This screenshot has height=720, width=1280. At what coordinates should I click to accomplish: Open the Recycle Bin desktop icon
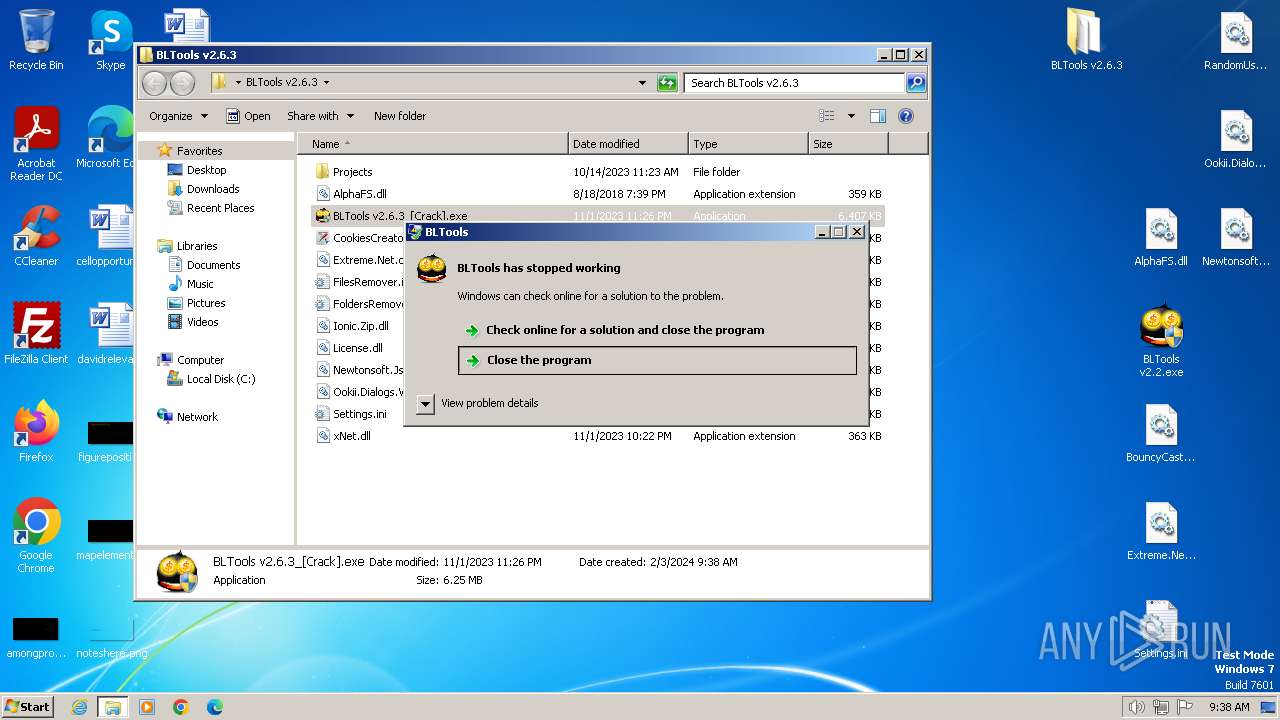coord(36,40)
